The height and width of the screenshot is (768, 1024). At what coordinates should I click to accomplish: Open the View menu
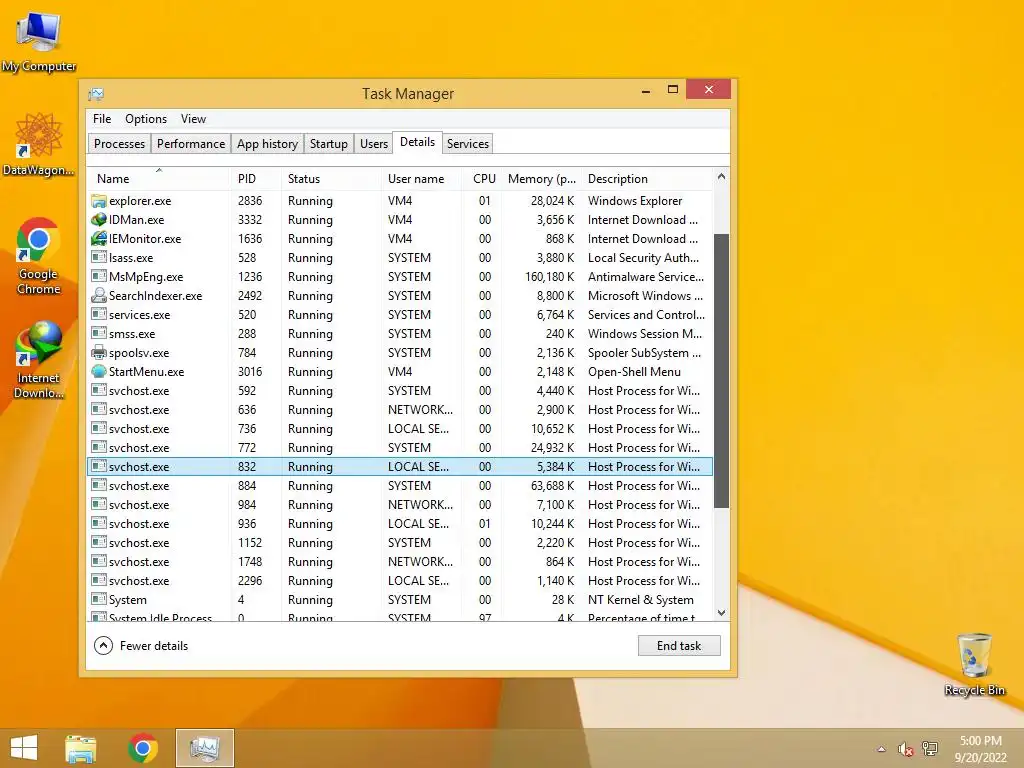pos(193,119)
